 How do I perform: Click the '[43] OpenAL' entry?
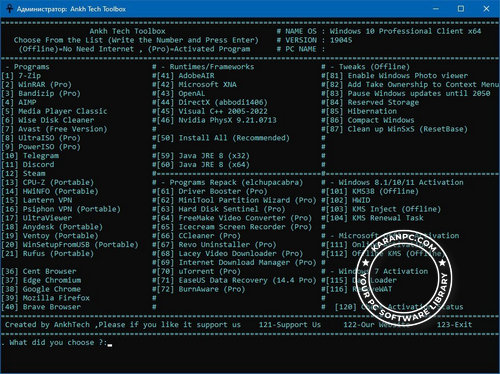tap(181, 94)
